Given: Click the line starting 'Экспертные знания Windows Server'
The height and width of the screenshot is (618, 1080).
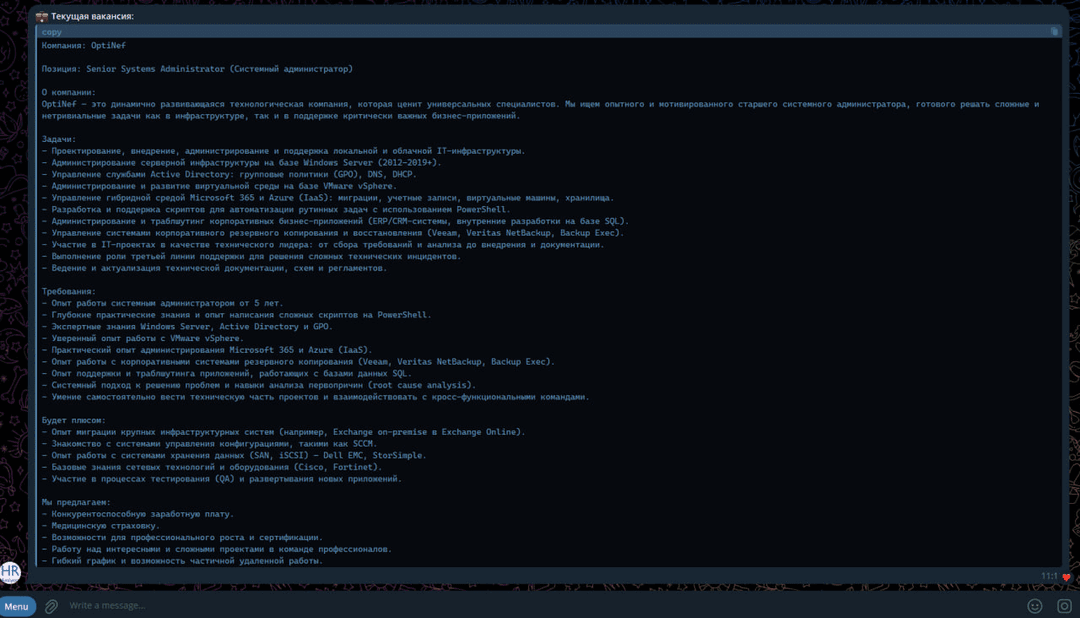Looking at the screenshot, I should (x=187, y=327).
